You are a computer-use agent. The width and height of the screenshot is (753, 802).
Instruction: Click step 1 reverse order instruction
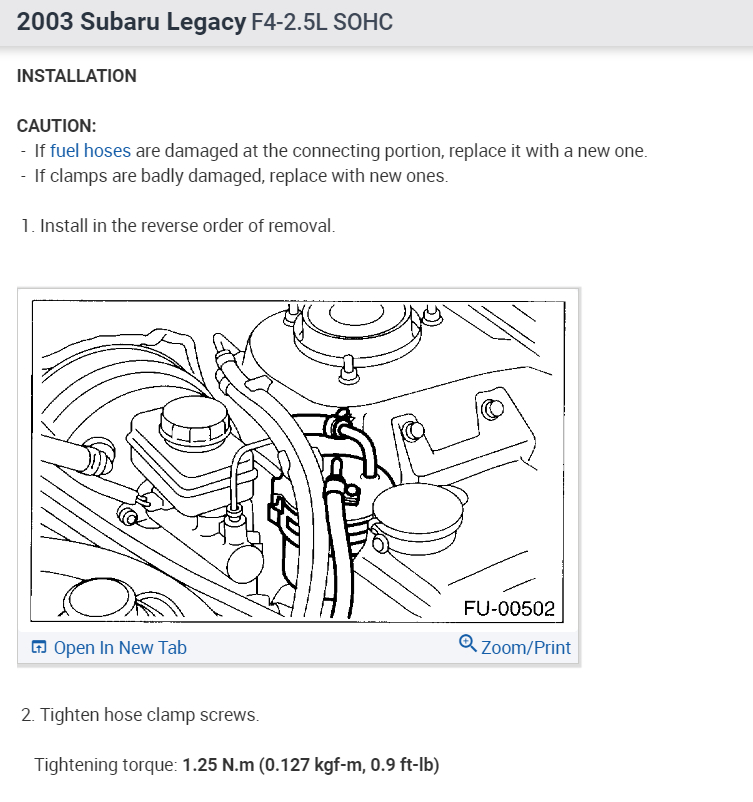tap(178, 226)
